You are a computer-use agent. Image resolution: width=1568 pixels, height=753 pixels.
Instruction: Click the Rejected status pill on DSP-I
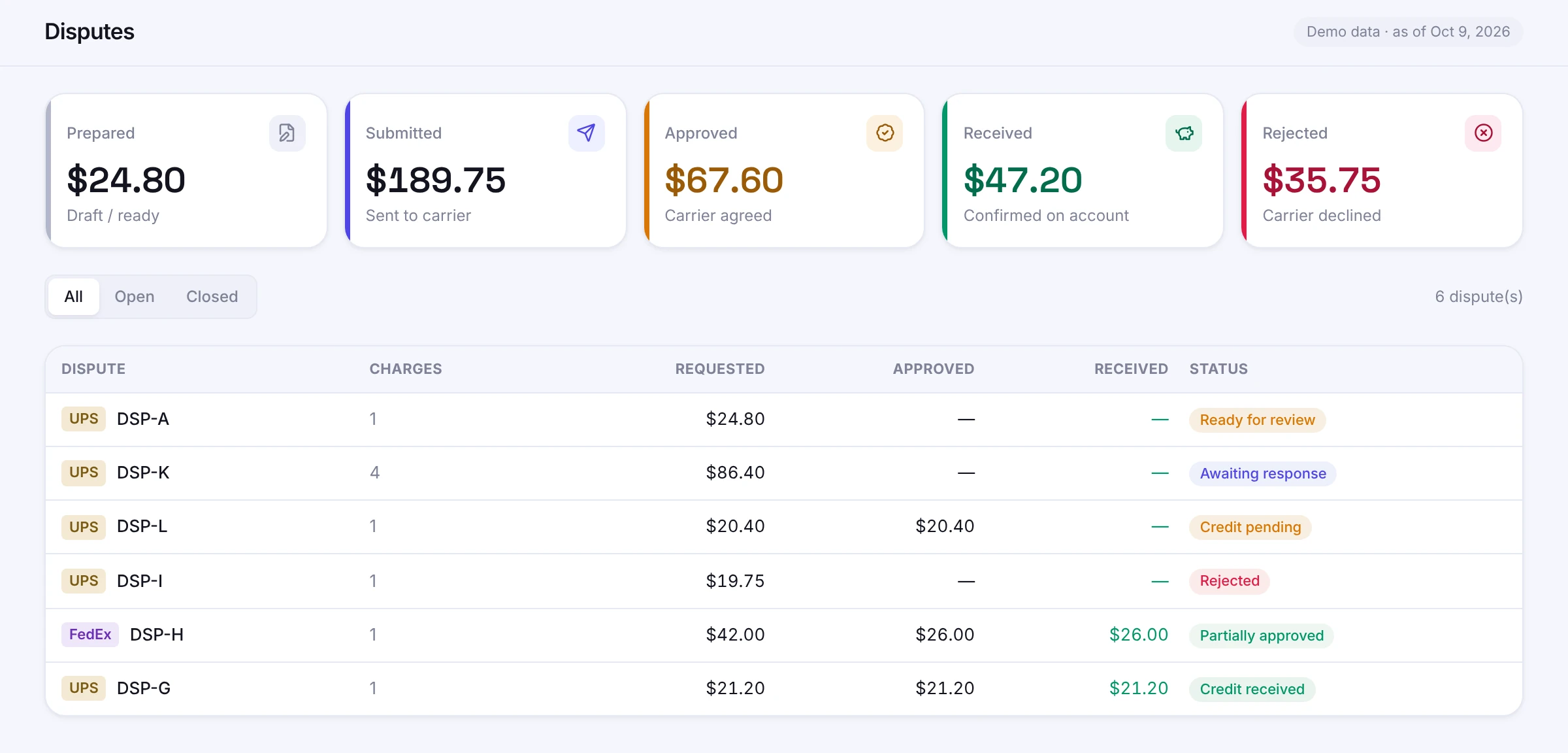pos(1230,581)
